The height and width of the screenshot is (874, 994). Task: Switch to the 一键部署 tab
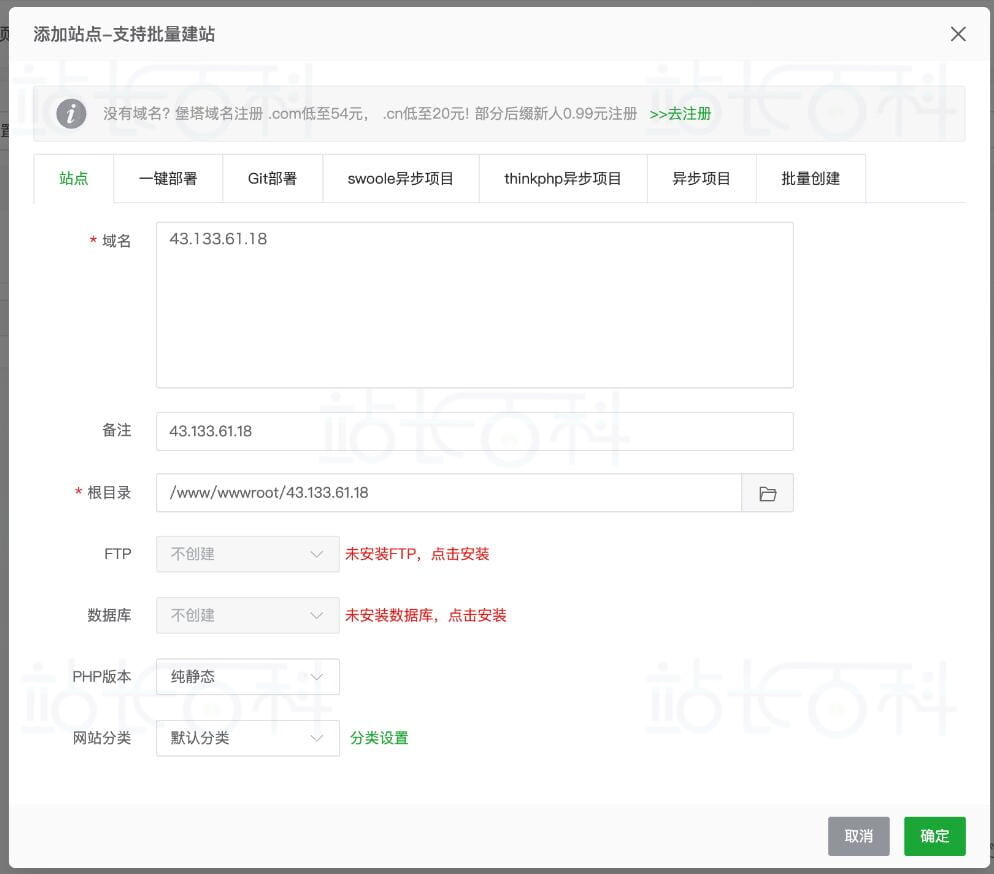coord(168,179)
